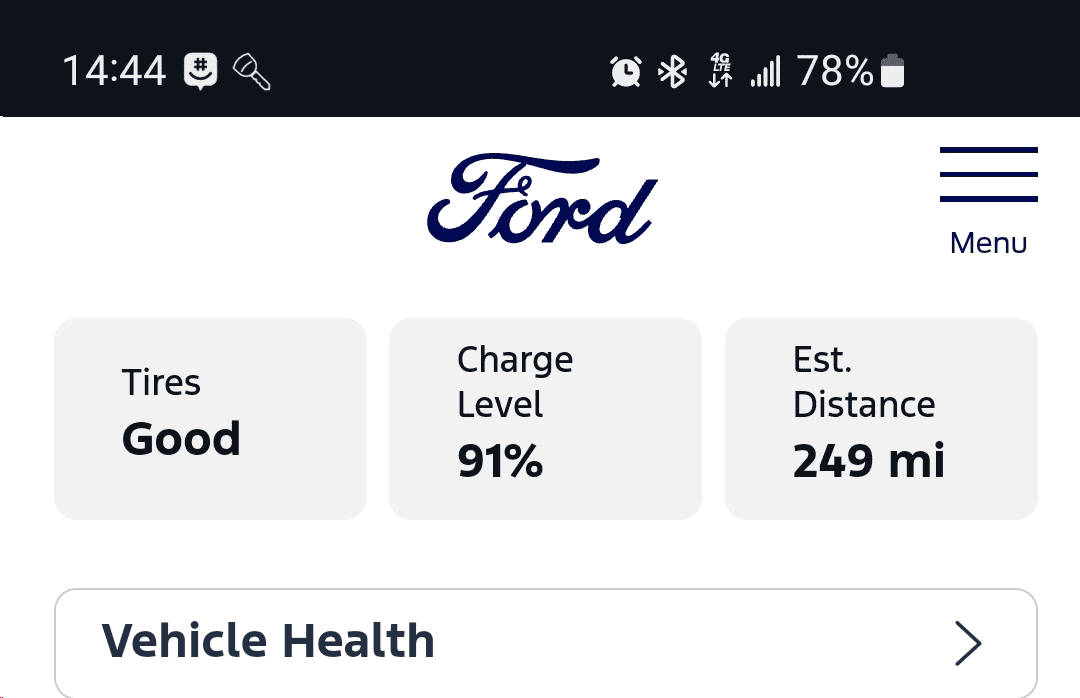Open the Vehicle Health section
1080x698 pixels.
pyautogui.click(x=268, y=641)
